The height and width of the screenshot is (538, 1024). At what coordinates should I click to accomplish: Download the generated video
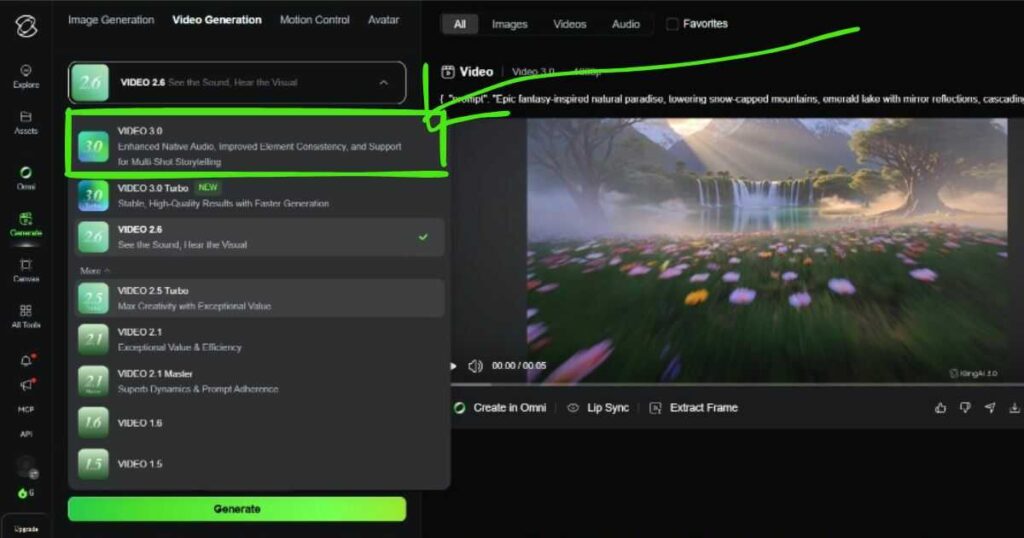pos(1014,407)
